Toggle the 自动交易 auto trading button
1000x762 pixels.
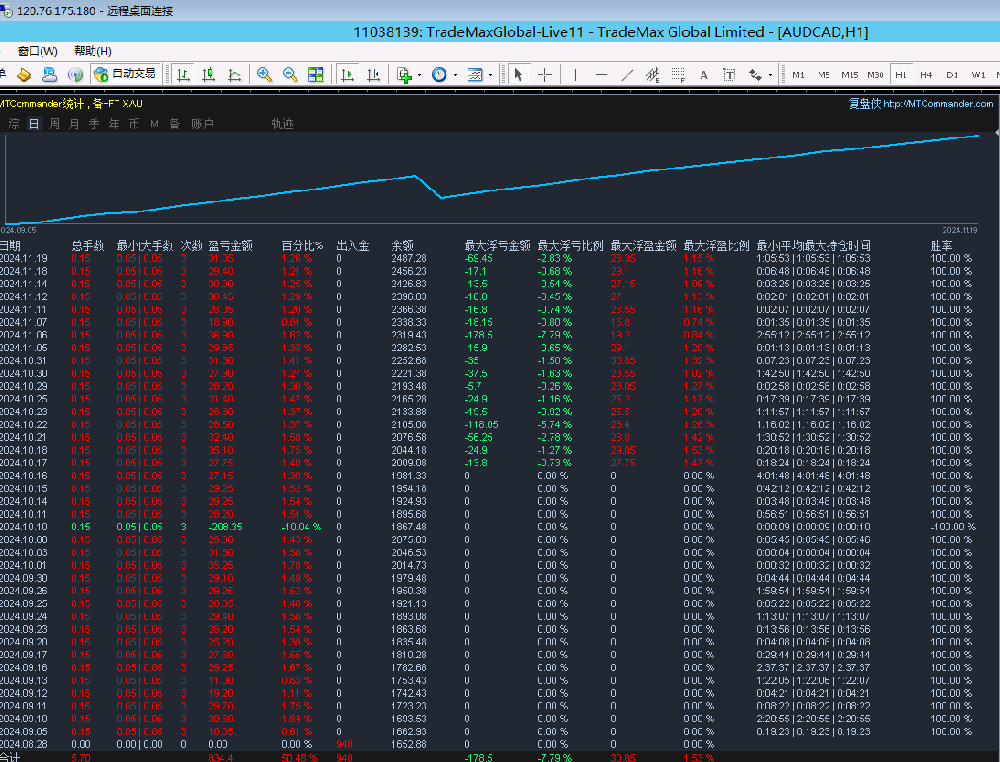coord(125,74)
